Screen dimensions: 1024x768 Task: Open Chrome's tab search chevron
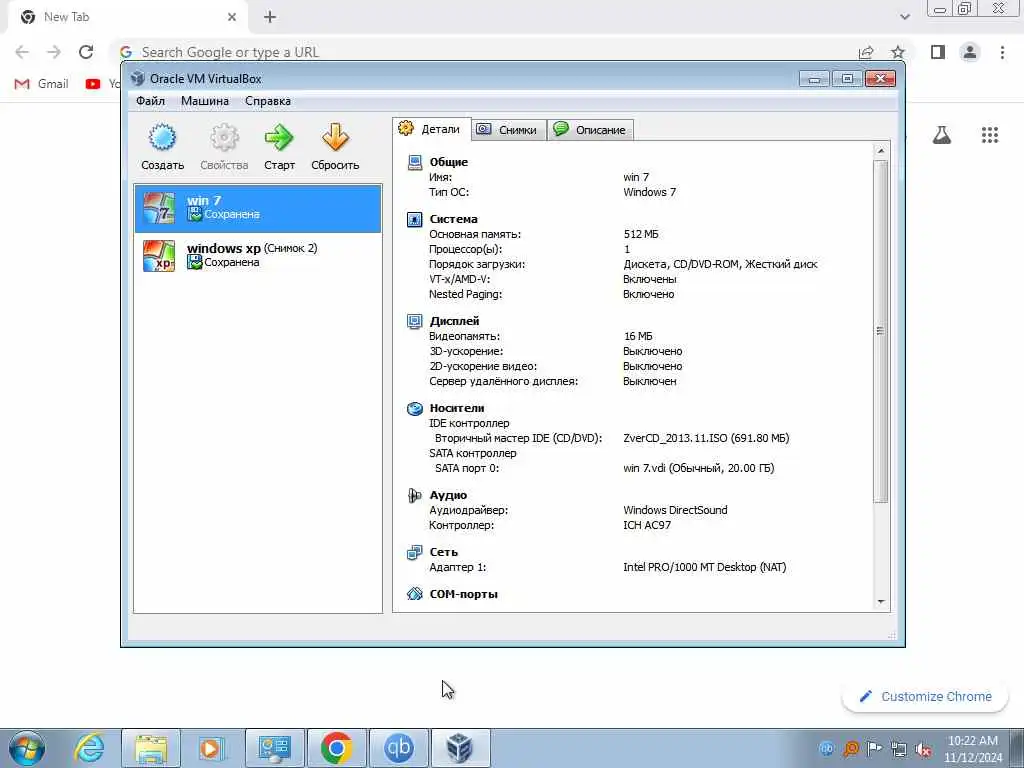(904, 17)
